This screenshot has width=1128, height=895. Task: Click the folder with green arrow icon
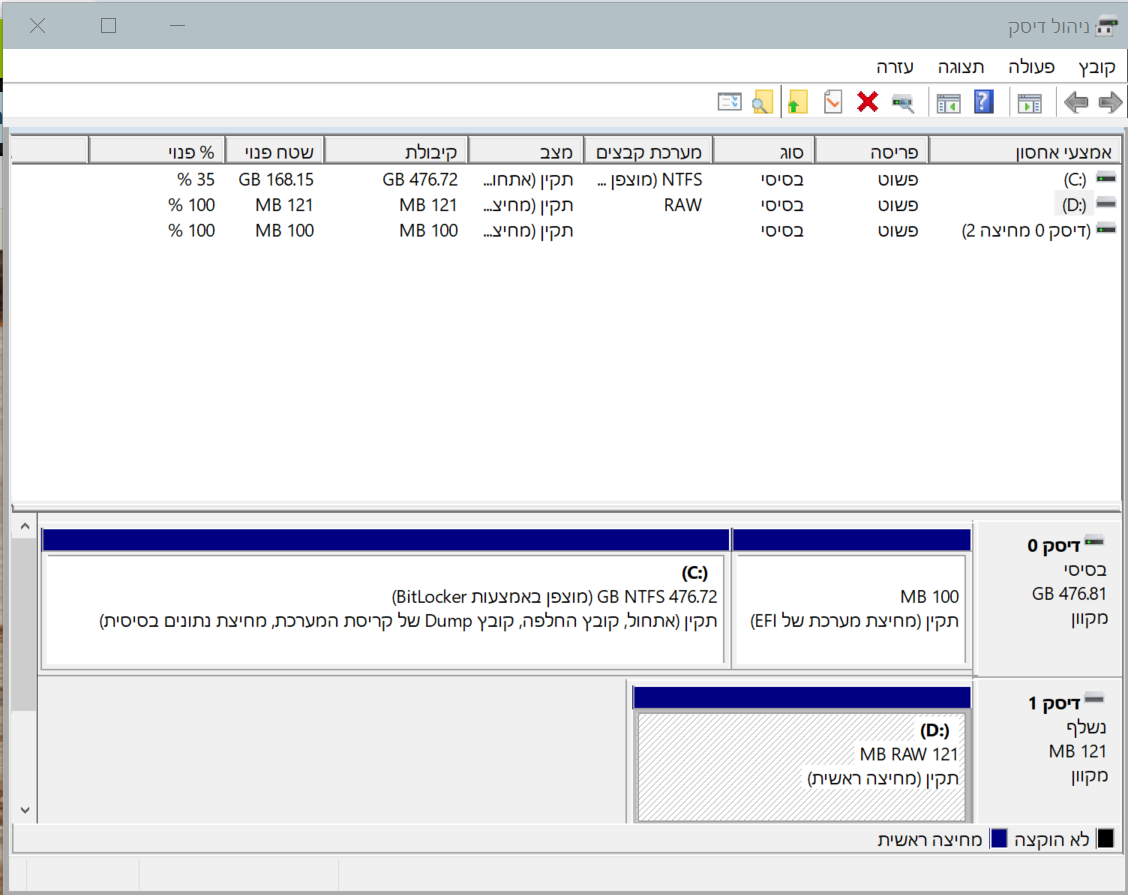tap(797, 102)
